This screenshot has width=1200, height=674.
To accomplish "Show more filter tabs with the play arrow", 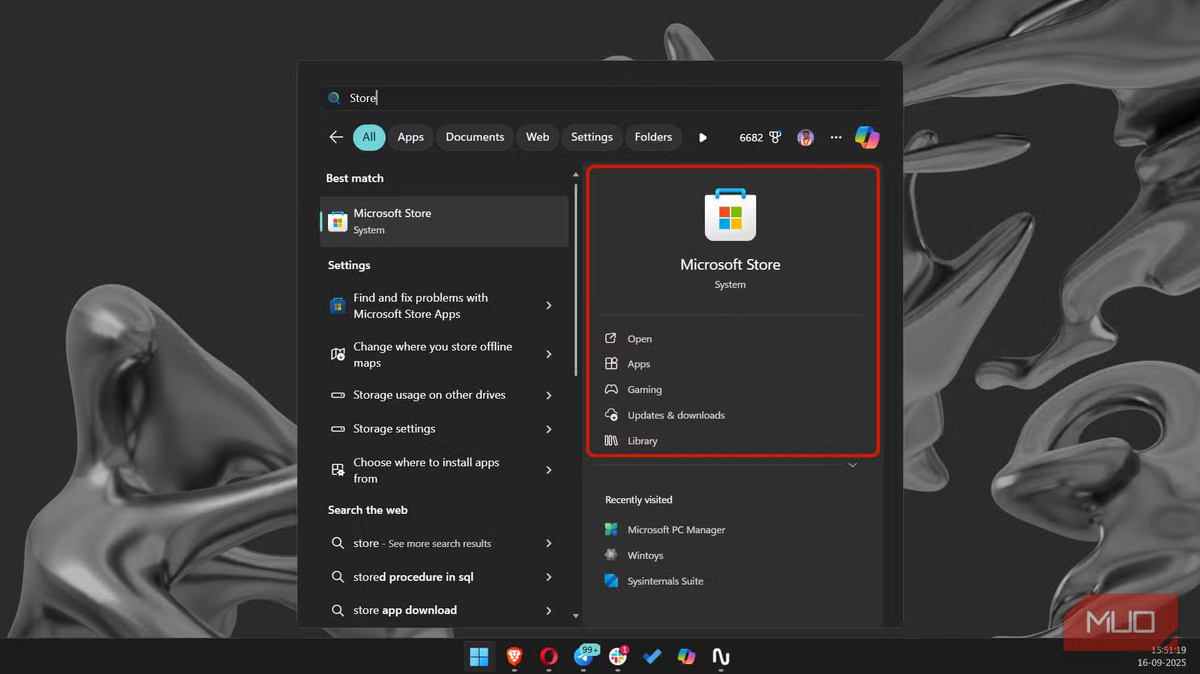I will [703, 137].
